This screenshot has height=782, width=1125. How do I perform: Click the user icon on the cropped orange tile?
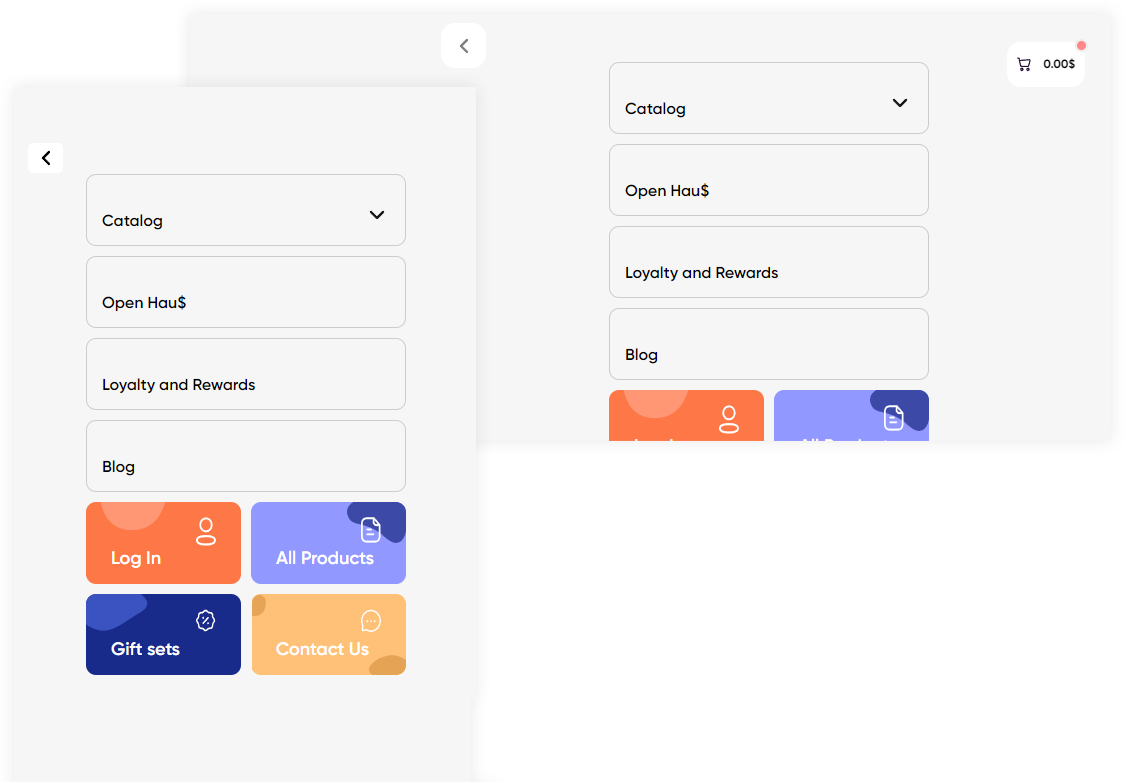coord(729,419)
